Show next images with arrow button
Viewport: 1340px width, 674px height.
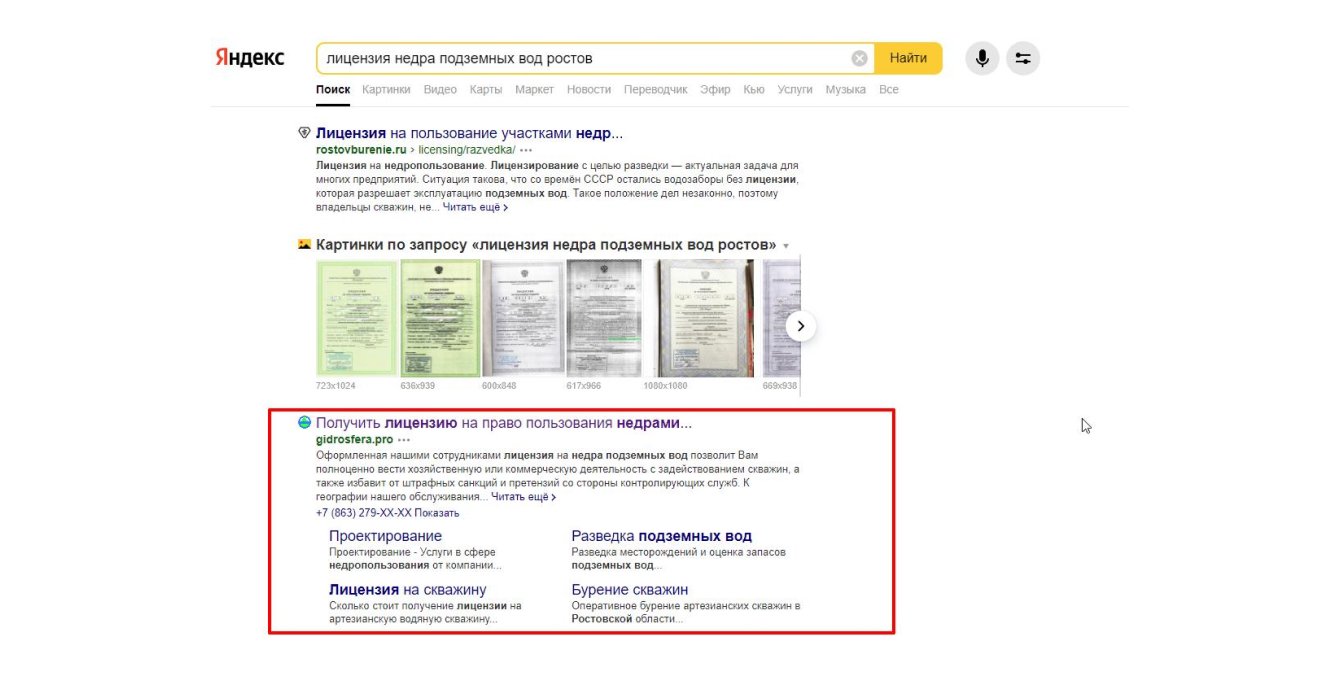tap(801, 326)
